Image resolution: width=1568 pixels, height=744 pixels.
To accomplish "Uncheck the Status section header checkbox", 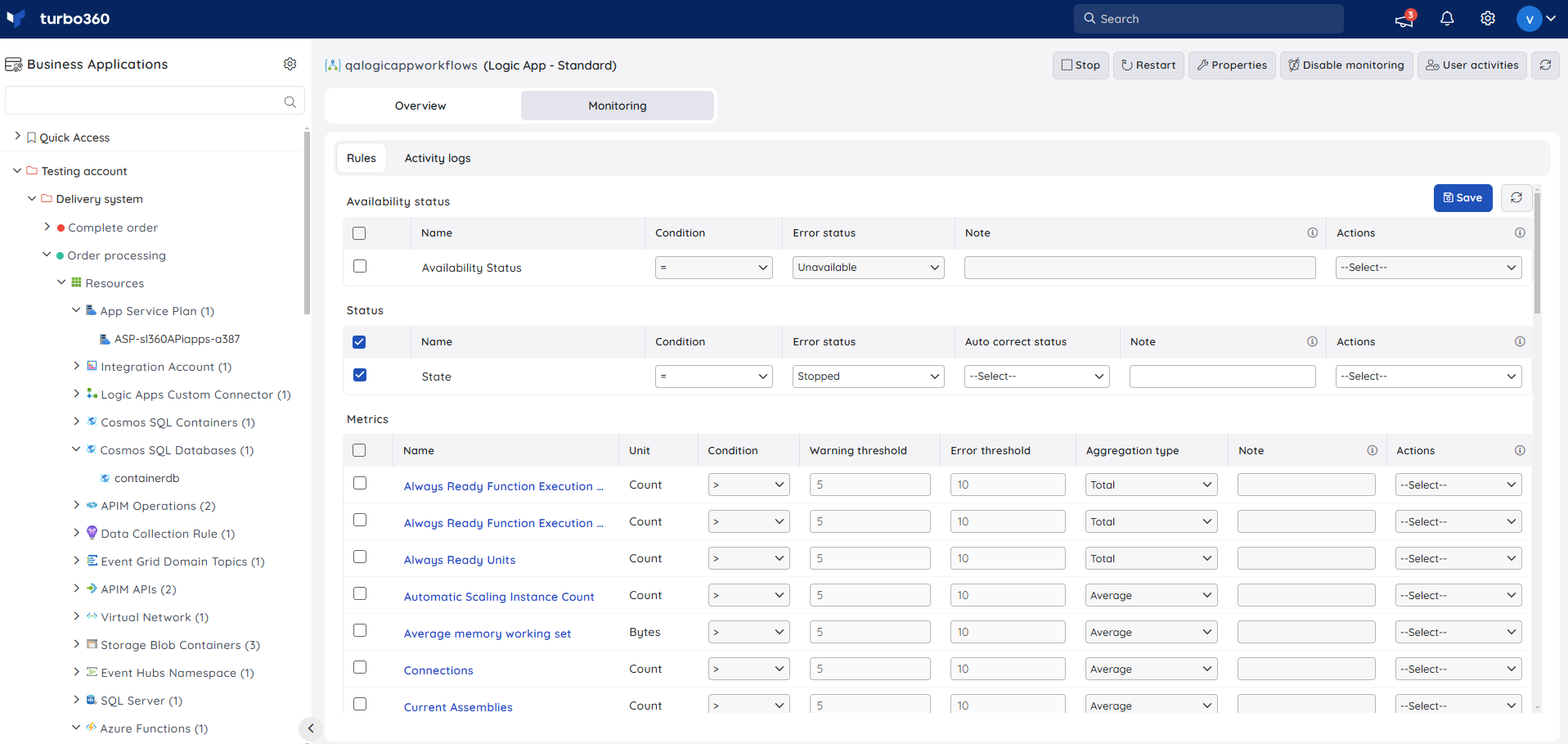I will pyautogui.click(x=359, y=342).
